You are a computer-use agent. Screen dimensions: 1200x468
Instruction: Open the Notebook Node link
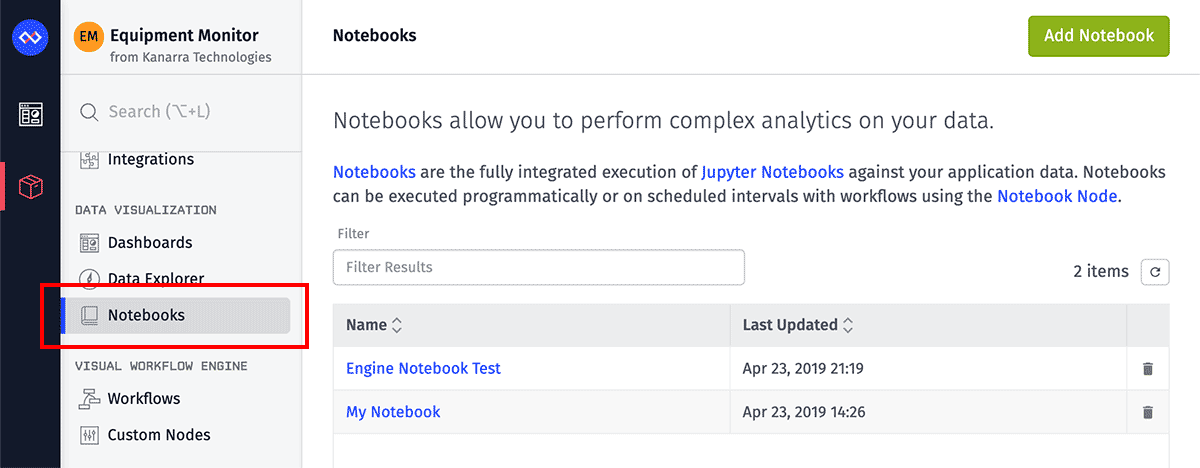(1057, 196)
